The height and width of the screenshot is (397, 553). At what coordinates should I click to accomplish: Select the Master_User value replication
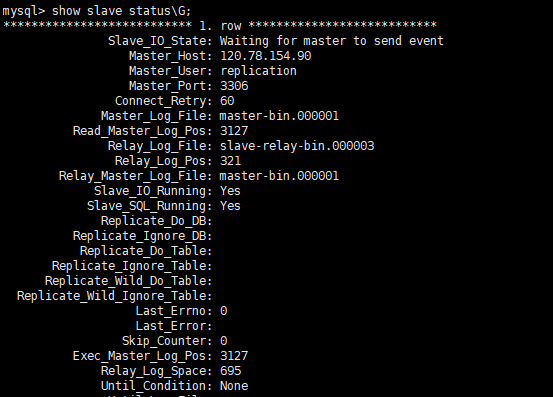click(x=258, y=71)
